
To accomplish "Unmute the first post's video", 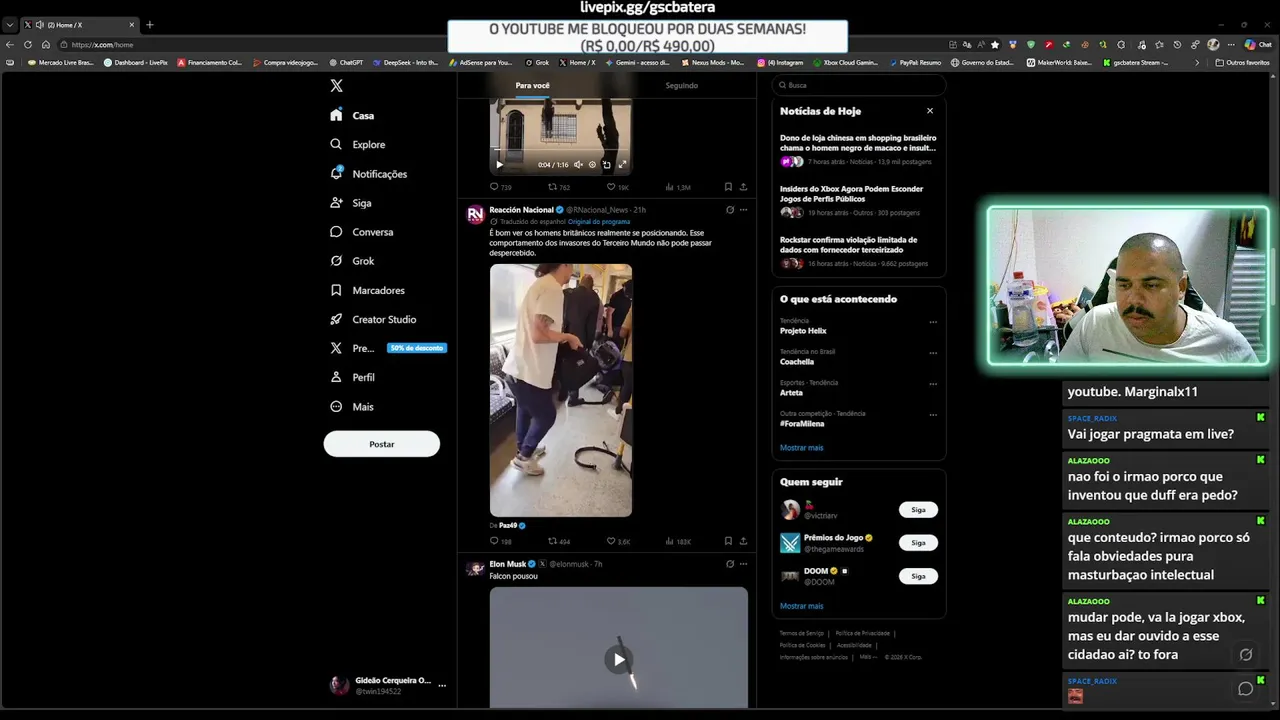I will [578, 165].
